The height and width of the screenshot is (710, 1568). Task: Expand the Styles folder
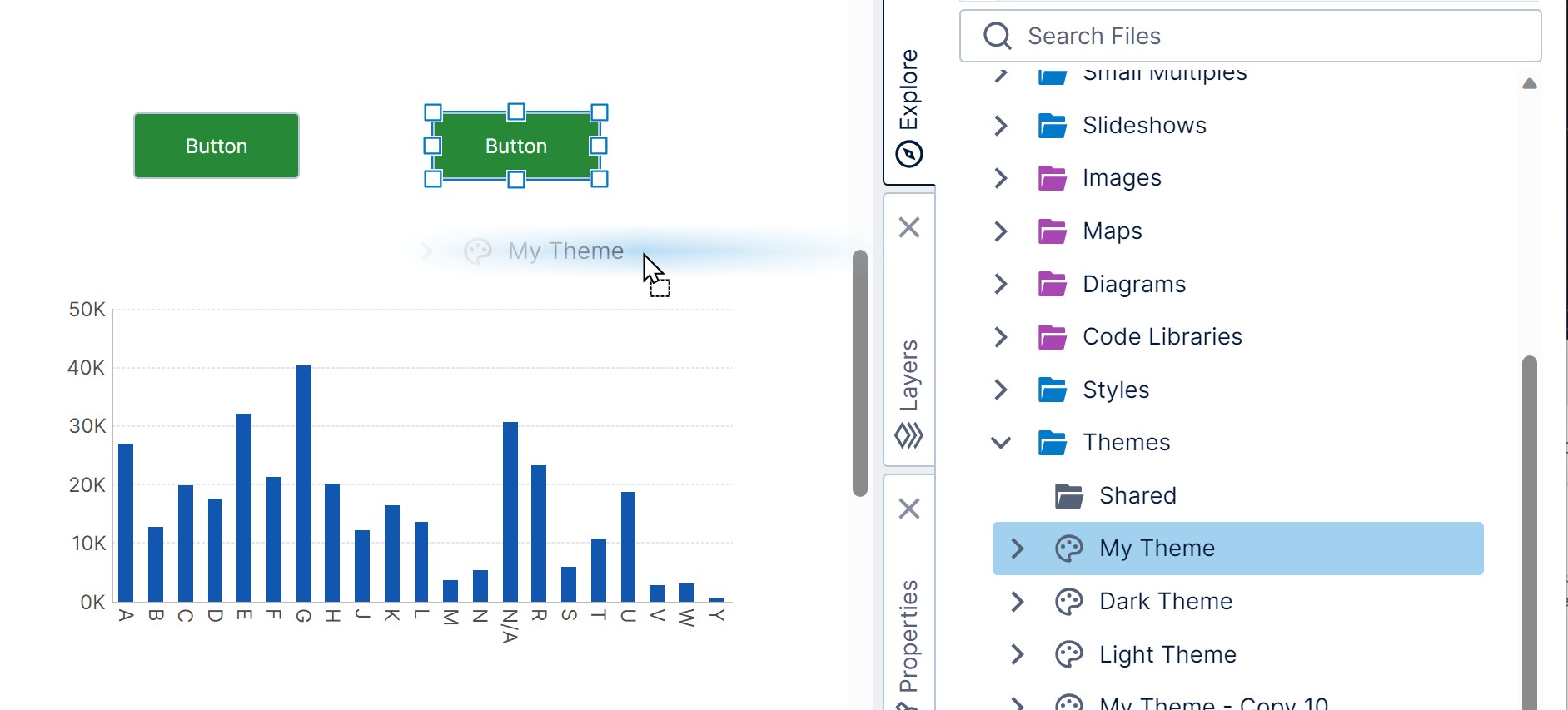(1001, 390)
